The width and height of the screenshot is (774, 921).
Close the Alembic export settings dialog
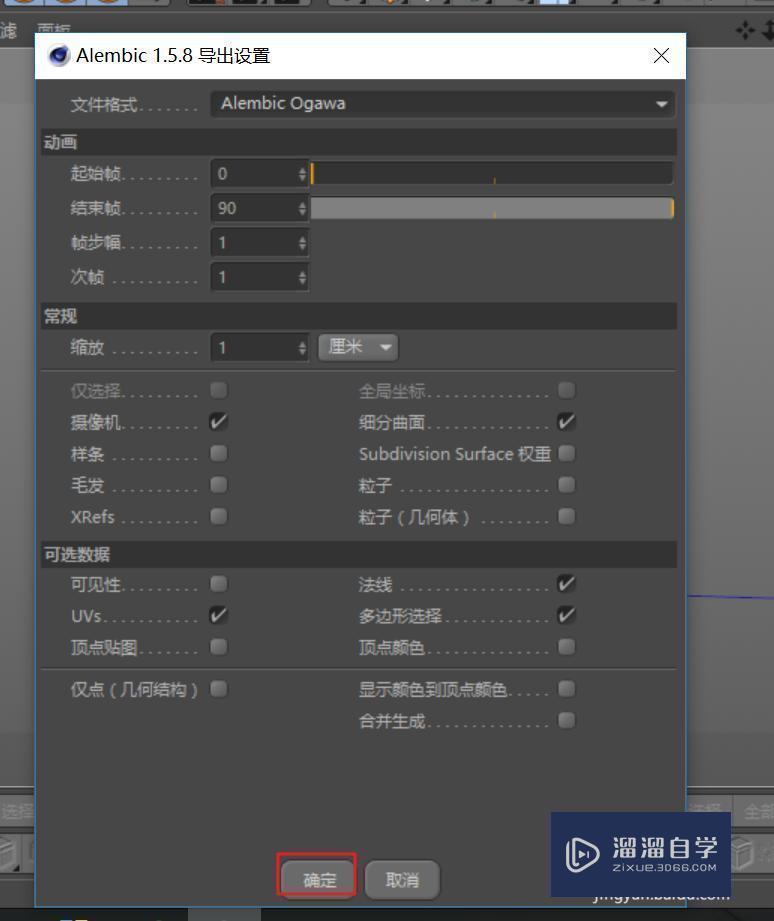click(x=661, y=56)
